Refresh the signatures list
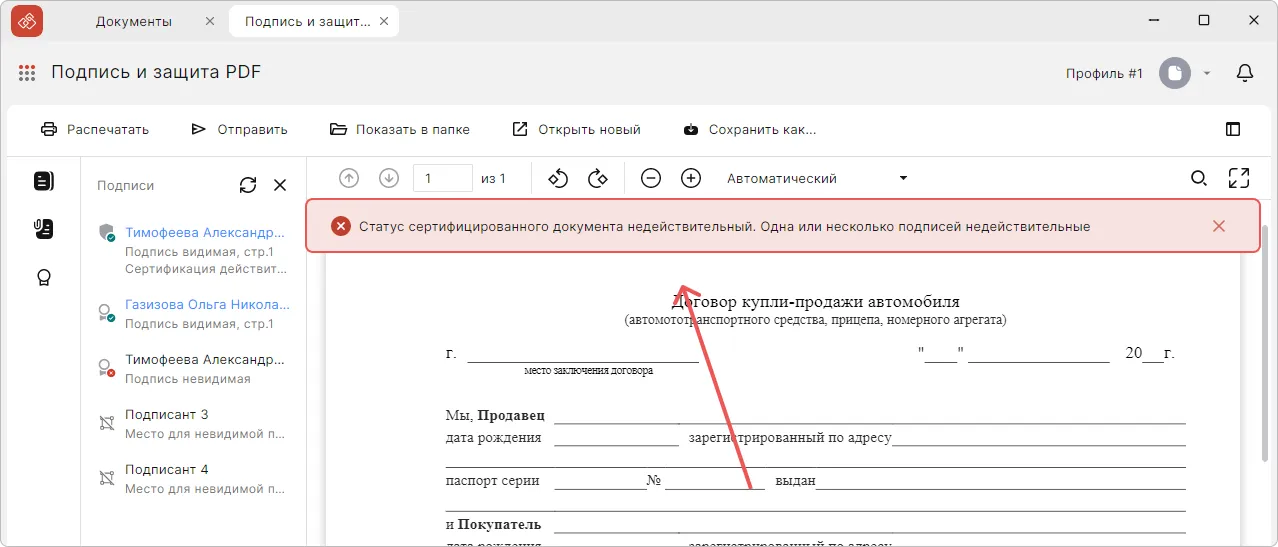The image size is (1278, 547). (x=248, y=185)
